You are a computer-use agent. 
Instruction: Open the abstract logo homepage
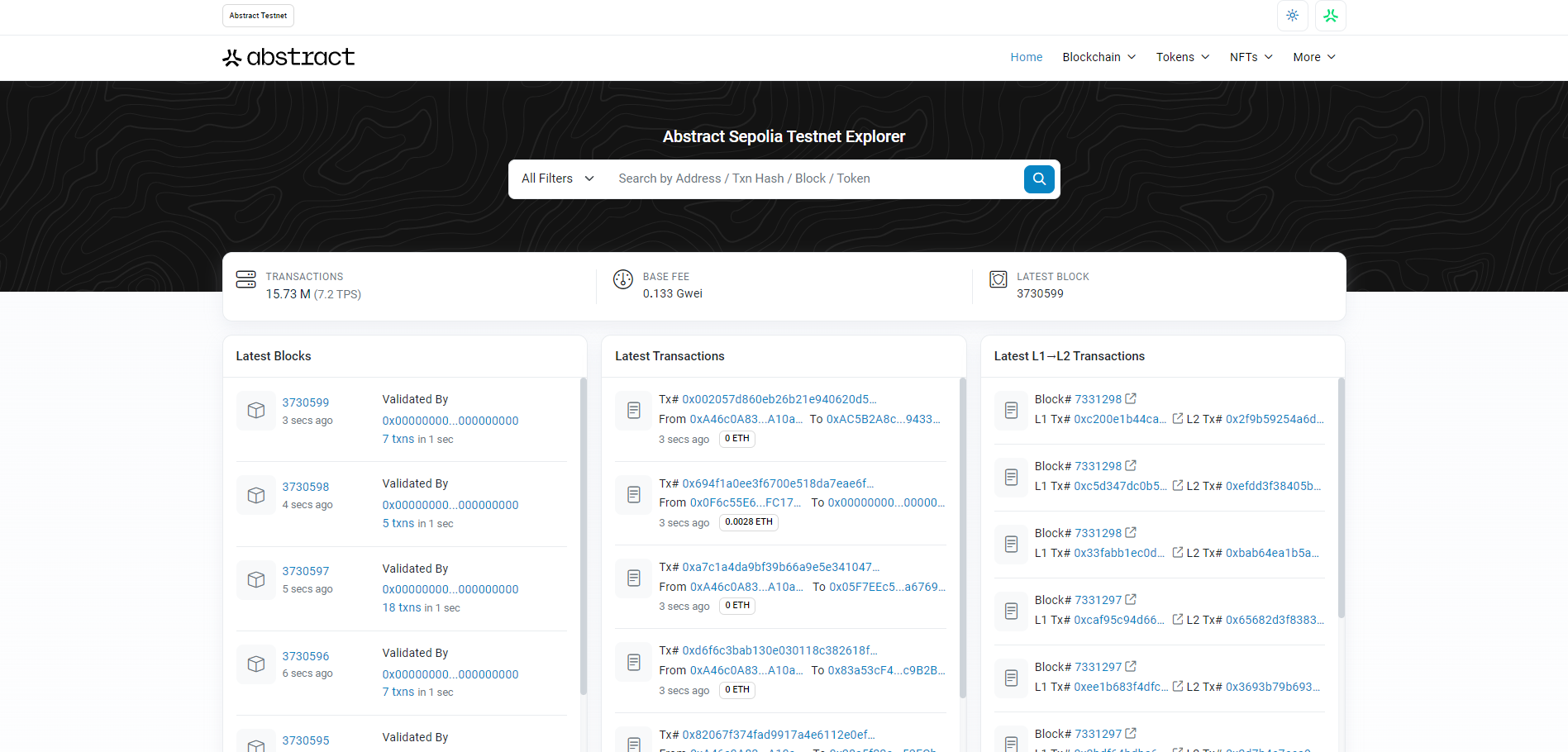click(x=288, y=57)
